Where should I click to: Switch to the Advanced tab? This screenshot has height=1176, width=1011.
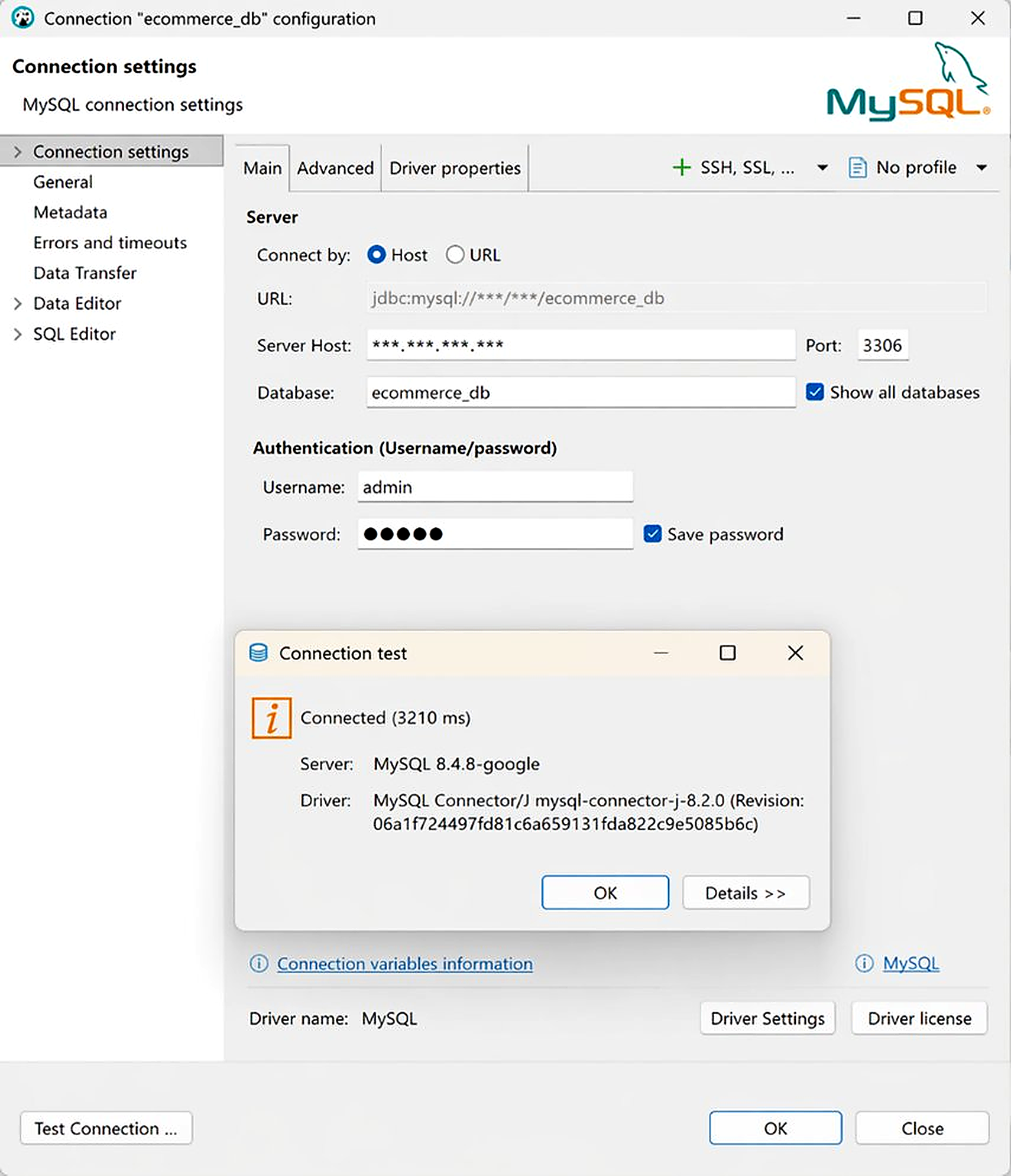click(335, 168)
